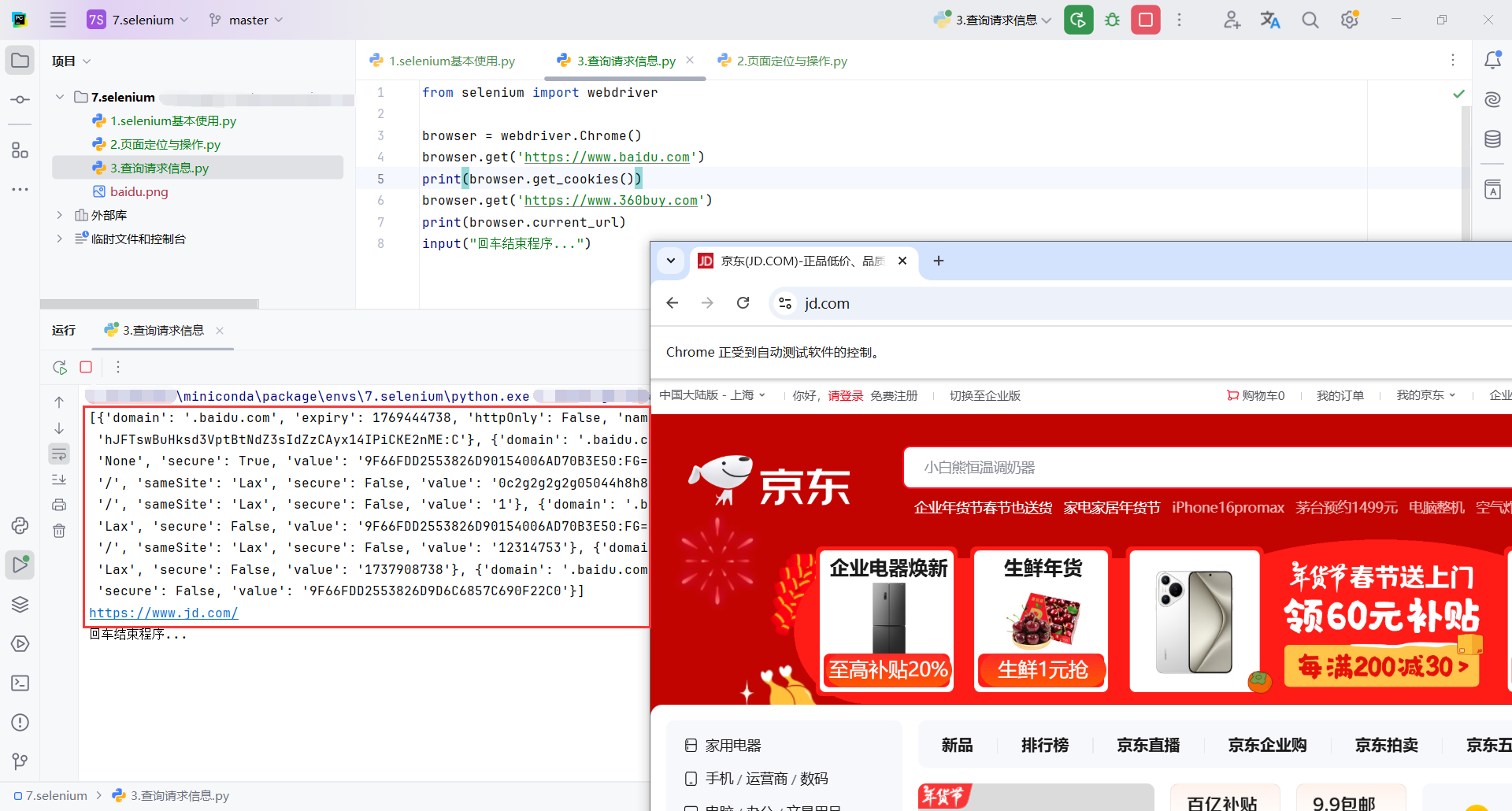Stop the running program in main toolbar

(x=1146, y=20)
